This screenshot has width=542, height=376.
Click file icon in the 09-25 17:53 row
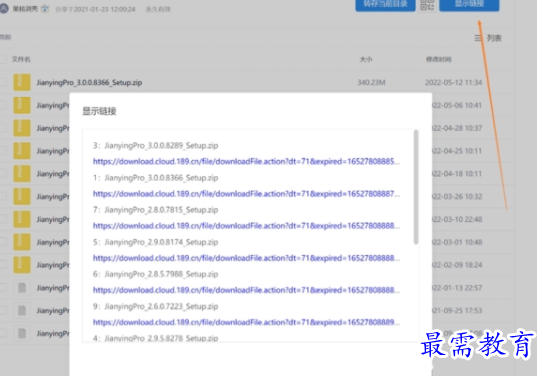(x=22, y=310)
